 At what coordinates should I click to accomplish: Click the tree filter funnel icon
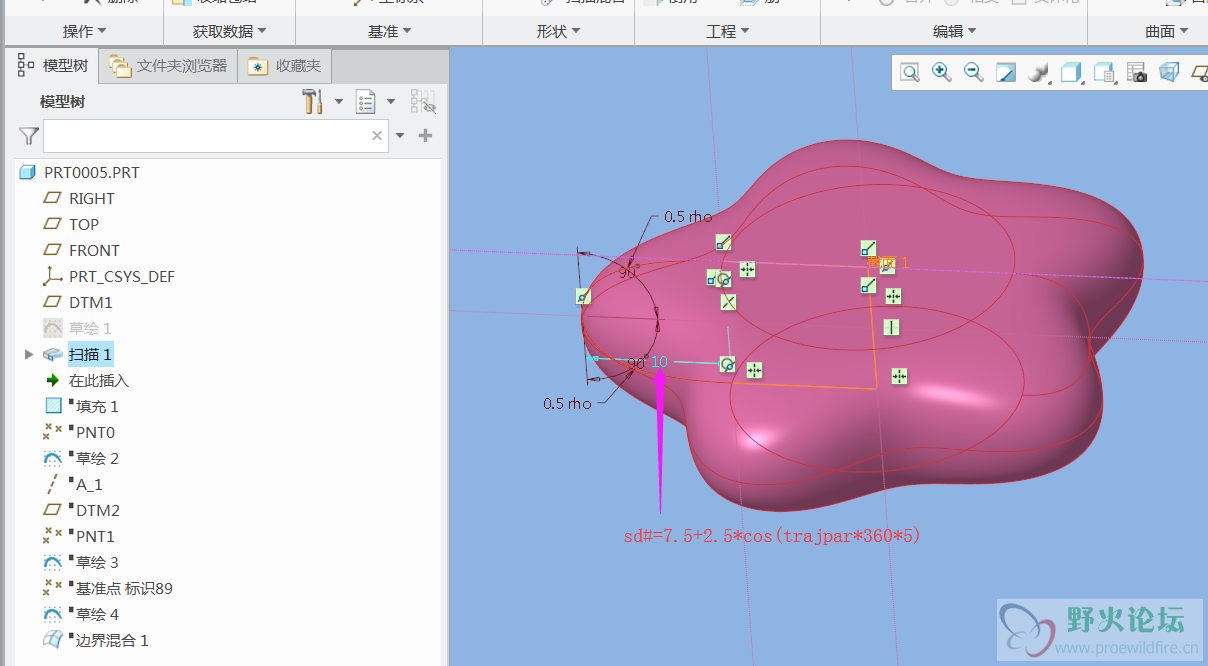[28, 136]
